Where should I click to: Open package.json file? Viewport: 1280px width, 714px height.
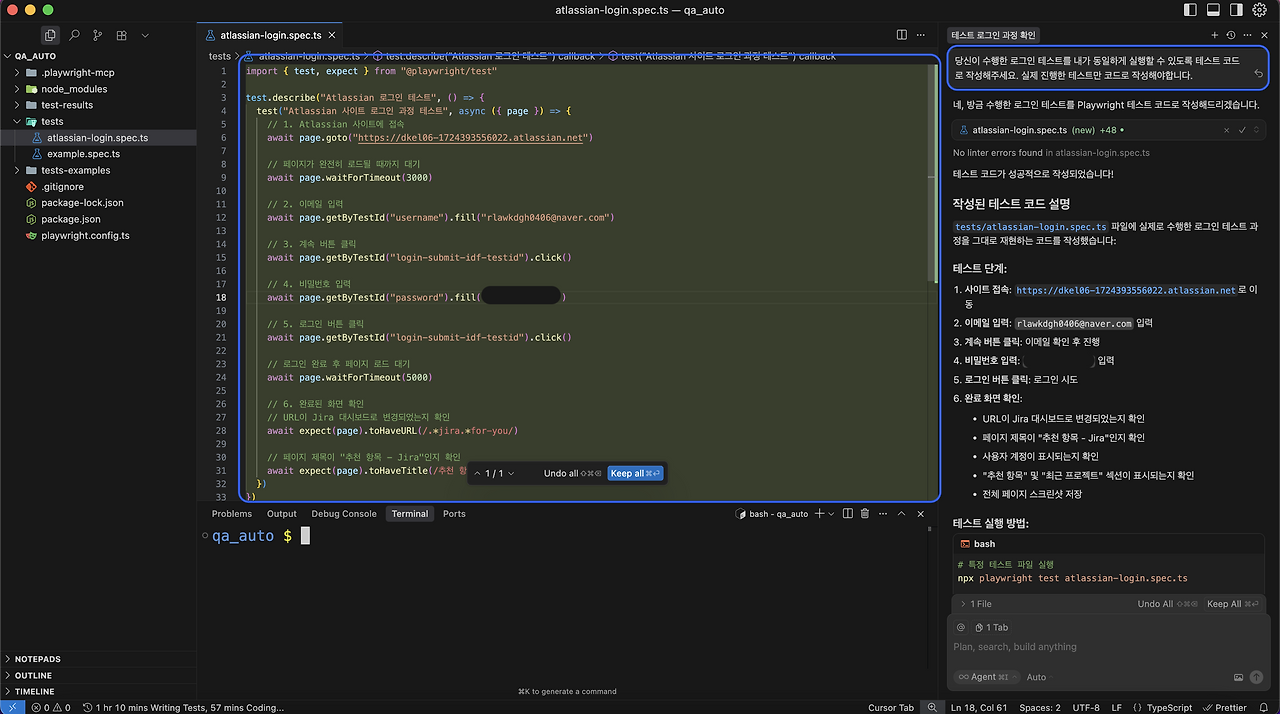pos(98,219)
